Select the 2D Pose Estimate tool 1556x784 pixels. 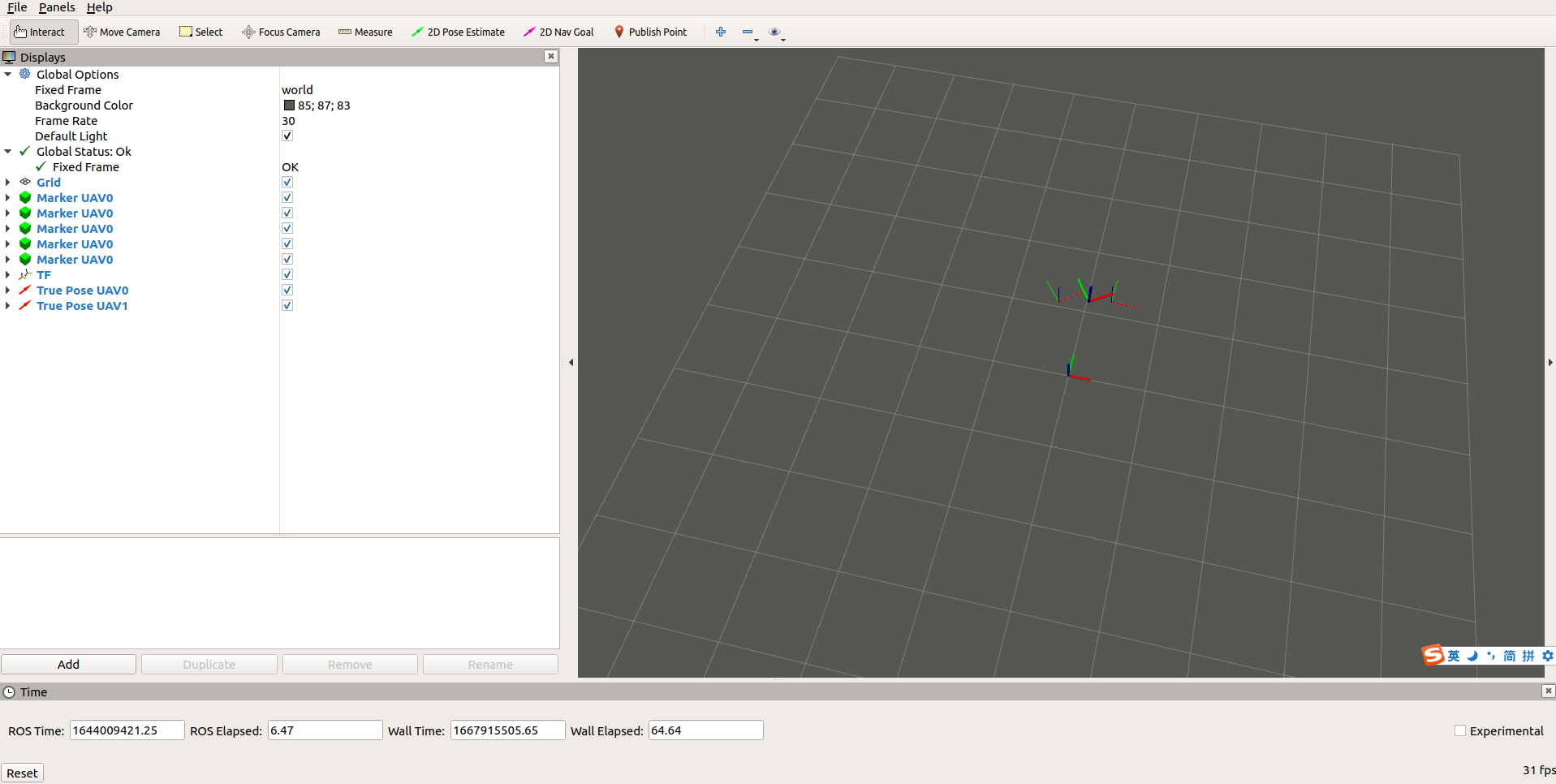(458, 32)
